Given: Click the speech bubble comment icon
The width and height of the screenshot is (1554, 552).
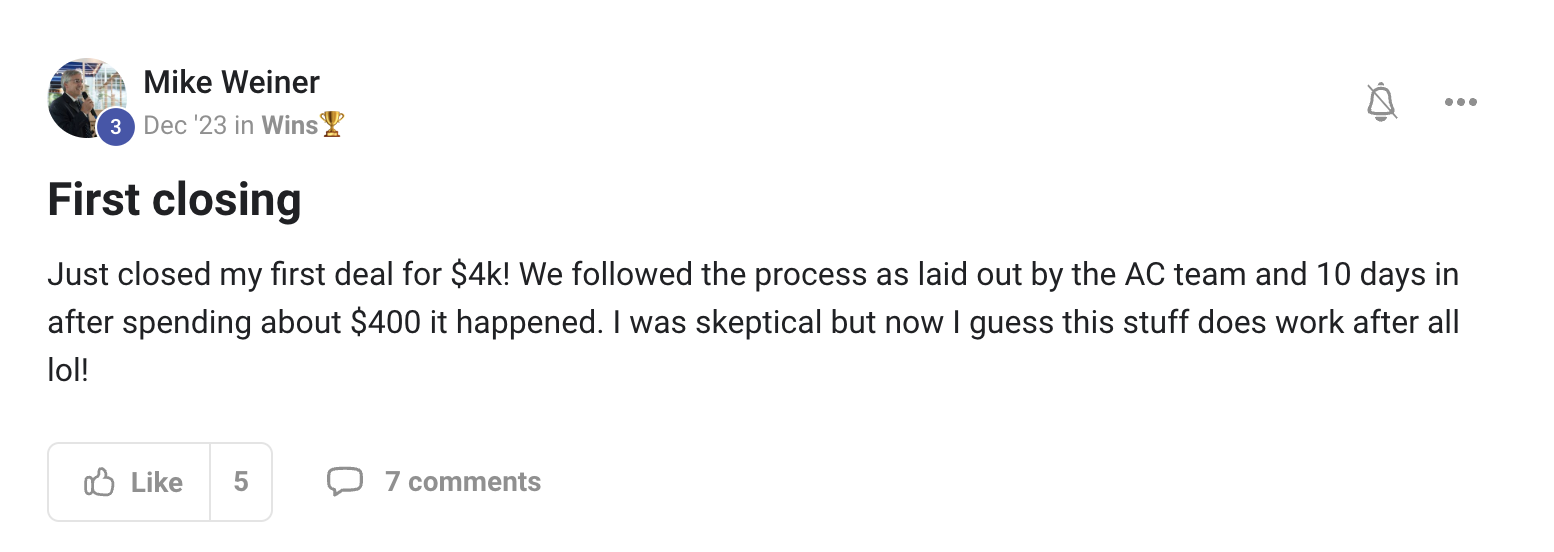Looking at the screenshot, I should click(345, 481).
